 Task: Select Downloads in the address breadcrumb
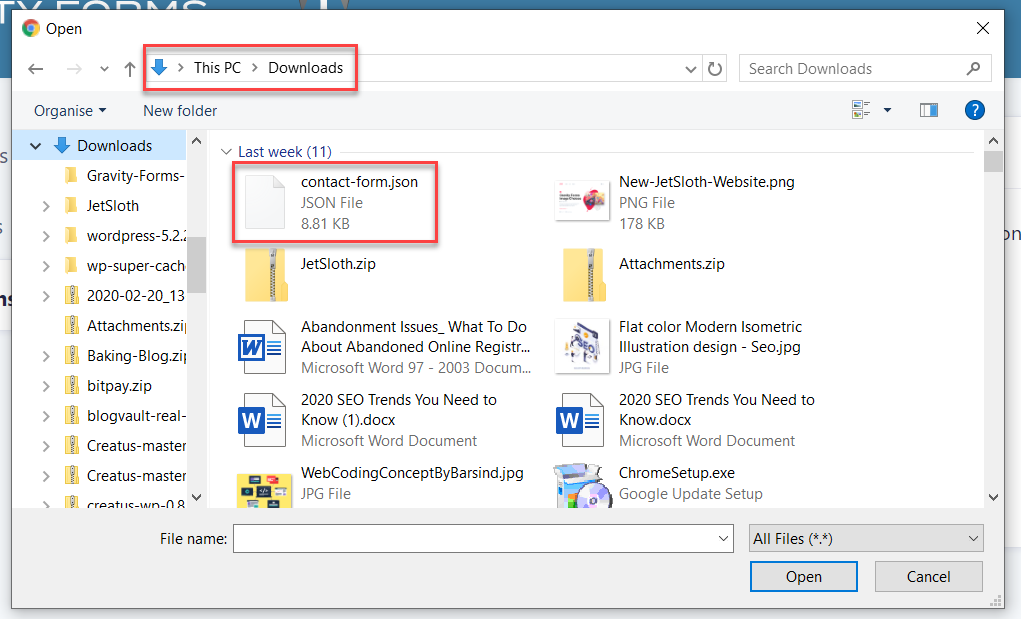[x=305, y=68]
